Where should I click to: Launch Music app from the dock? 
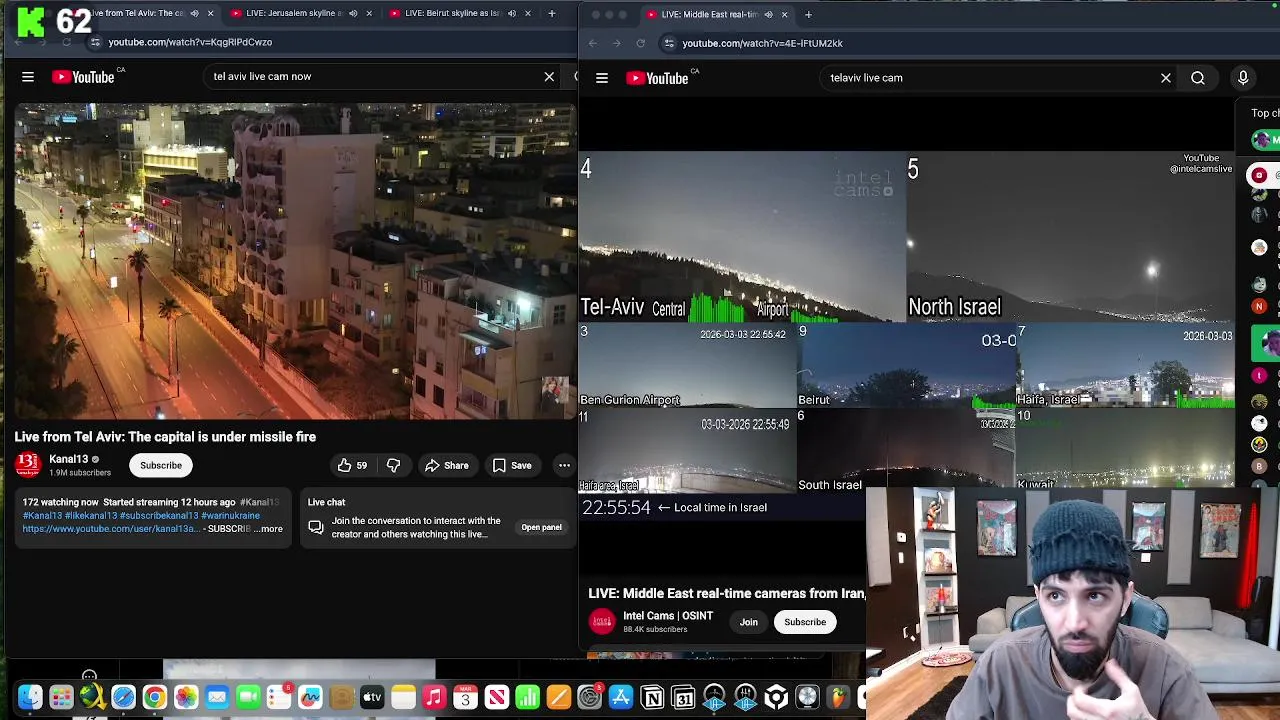[434, 697]
